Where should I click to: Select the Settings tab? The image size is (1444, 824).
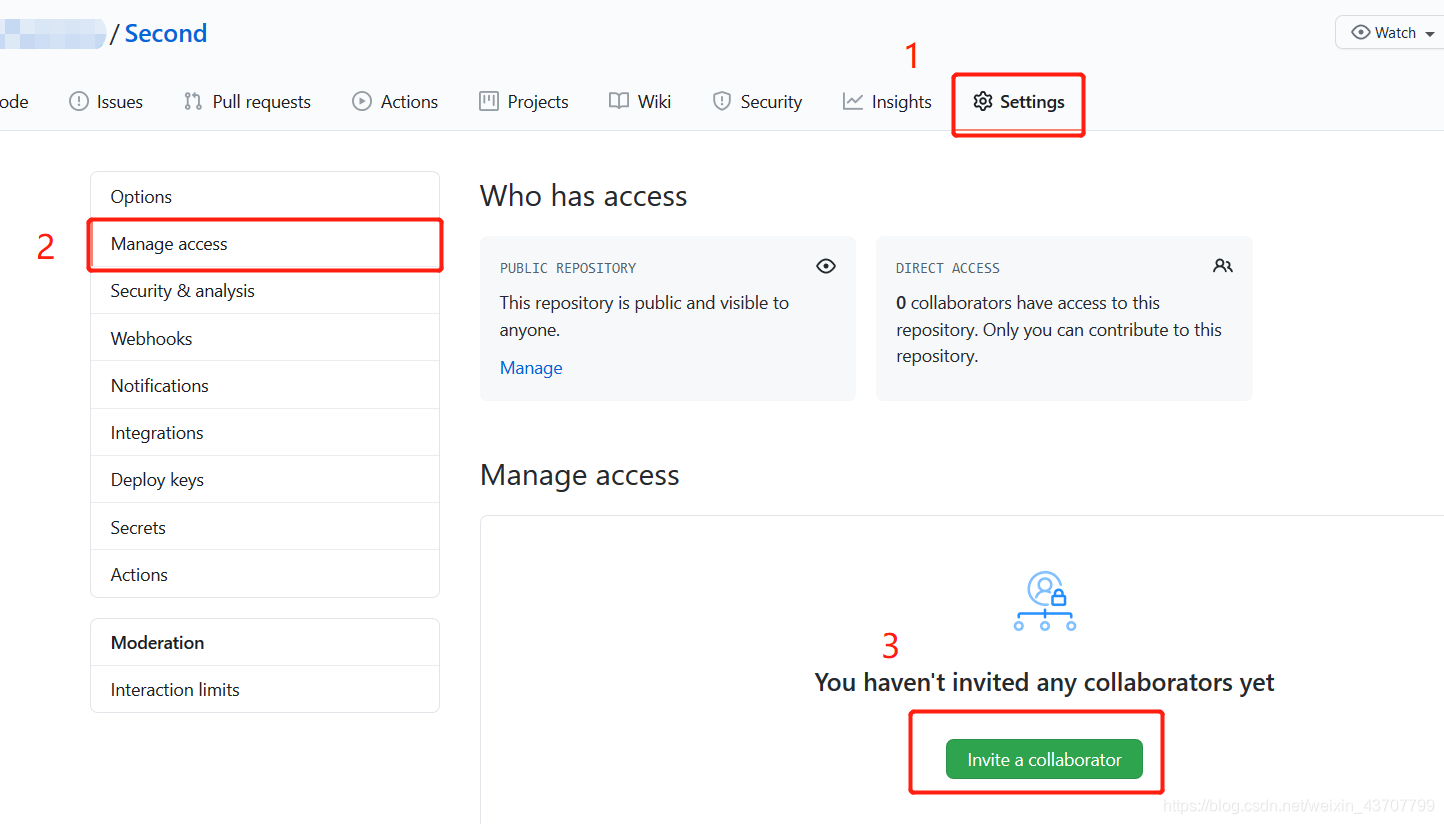(1019, 101)
